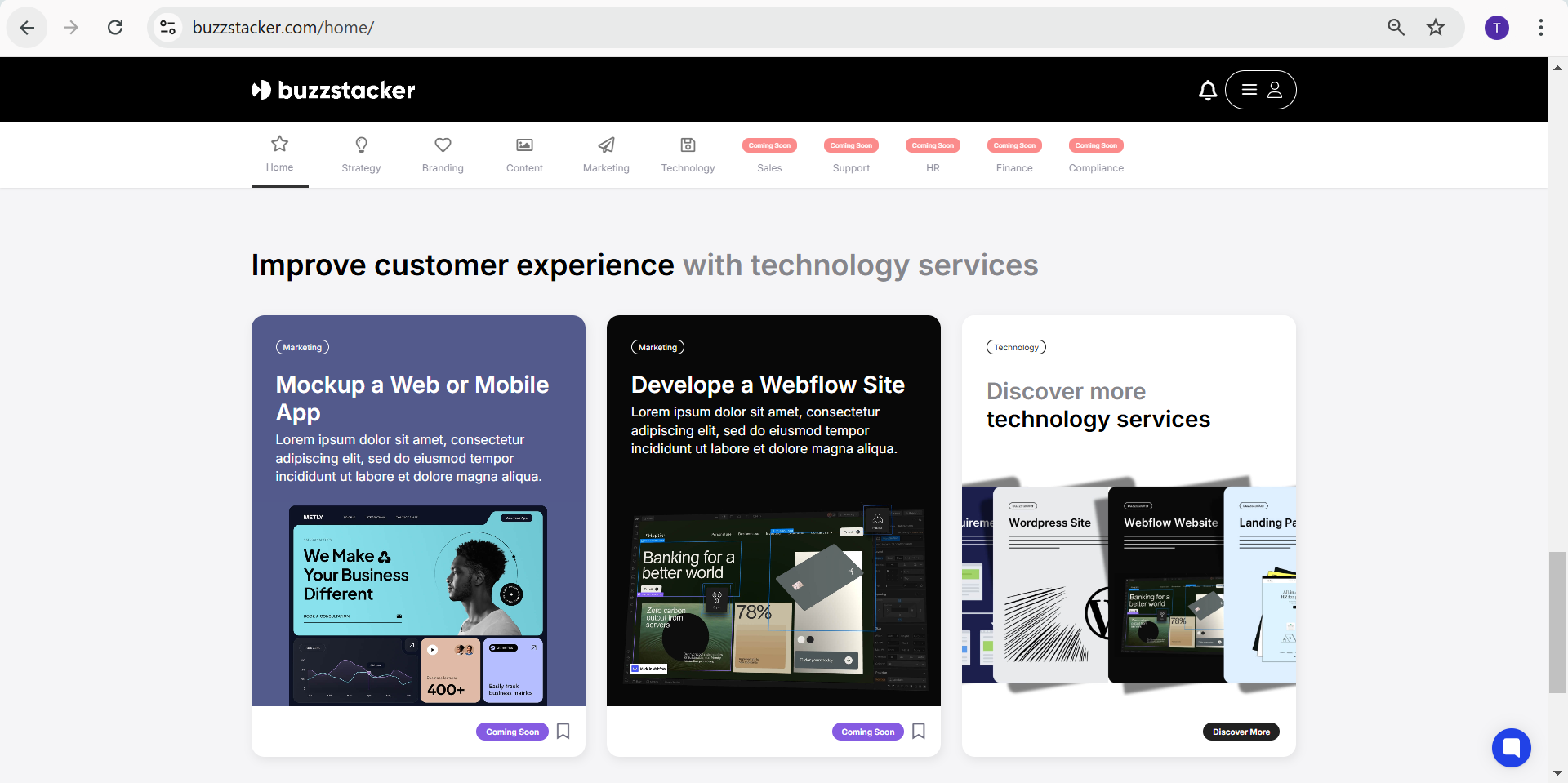Go forward in browser history

(x=71, y=28)
